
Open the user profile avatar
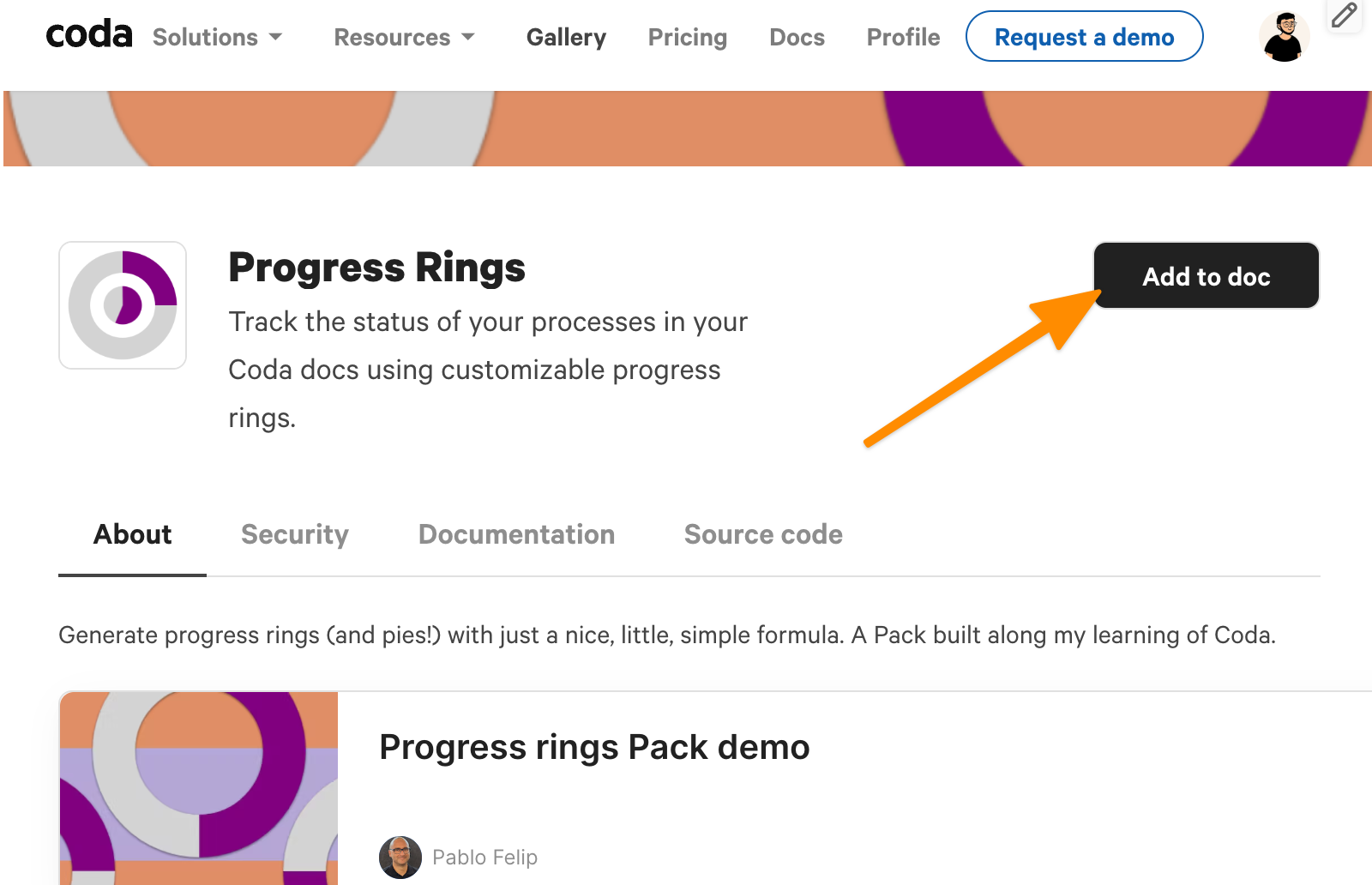tap(1284, 38)
